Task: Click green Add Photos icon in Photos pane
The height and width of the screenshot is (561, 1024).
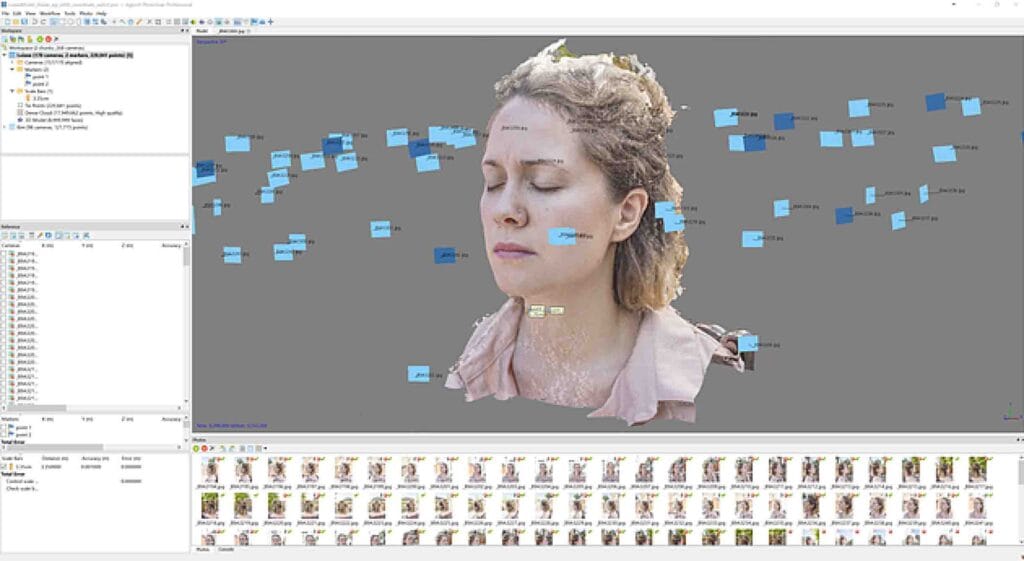Action: point(196,449)
